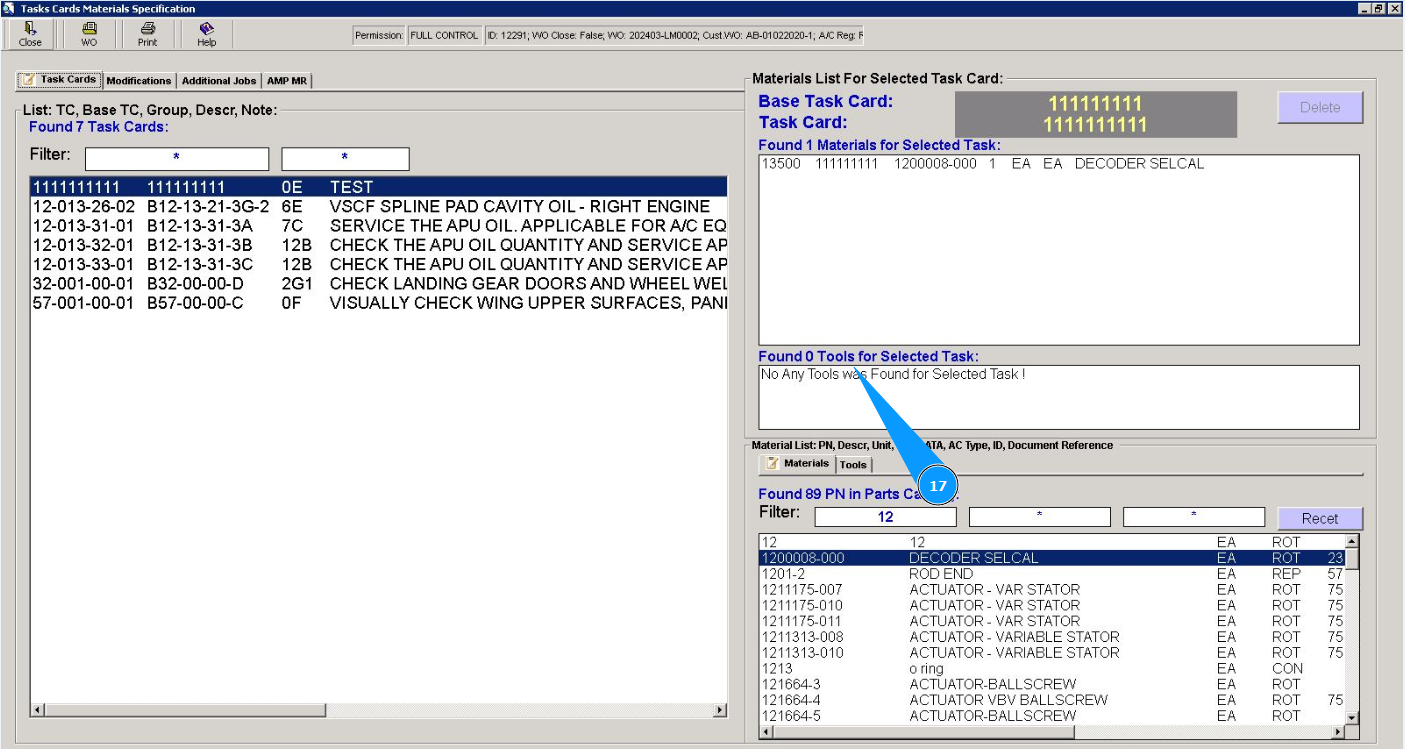Screen dimensions: 1405x749
Task: Click the window Restore button
Action: click(x=1379, y=8)
